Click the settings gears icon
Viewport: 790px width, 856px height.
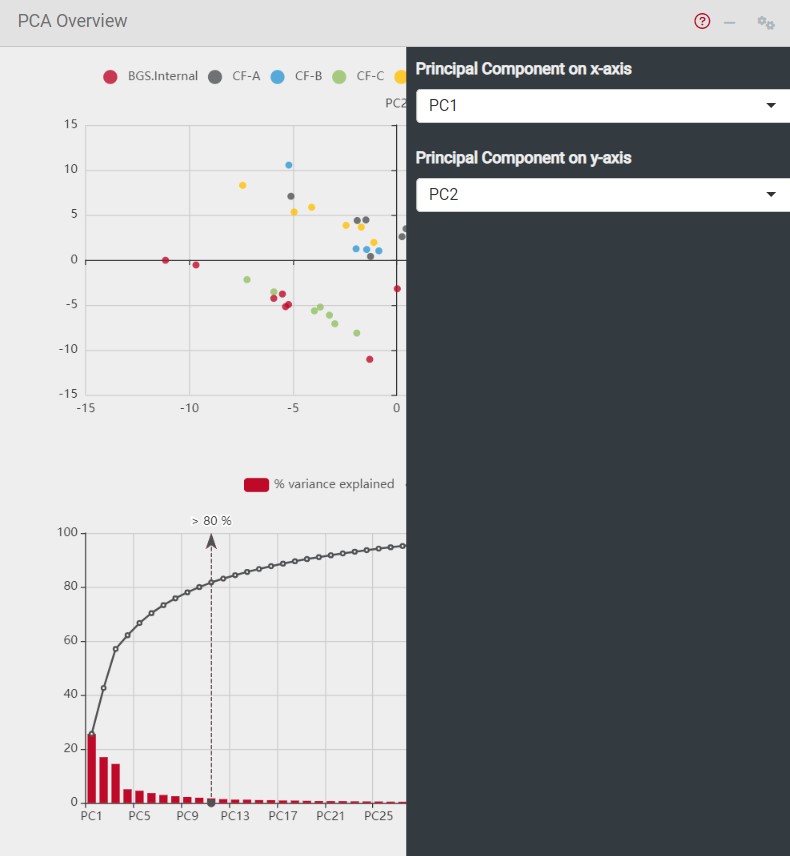(x=765, y=22)
